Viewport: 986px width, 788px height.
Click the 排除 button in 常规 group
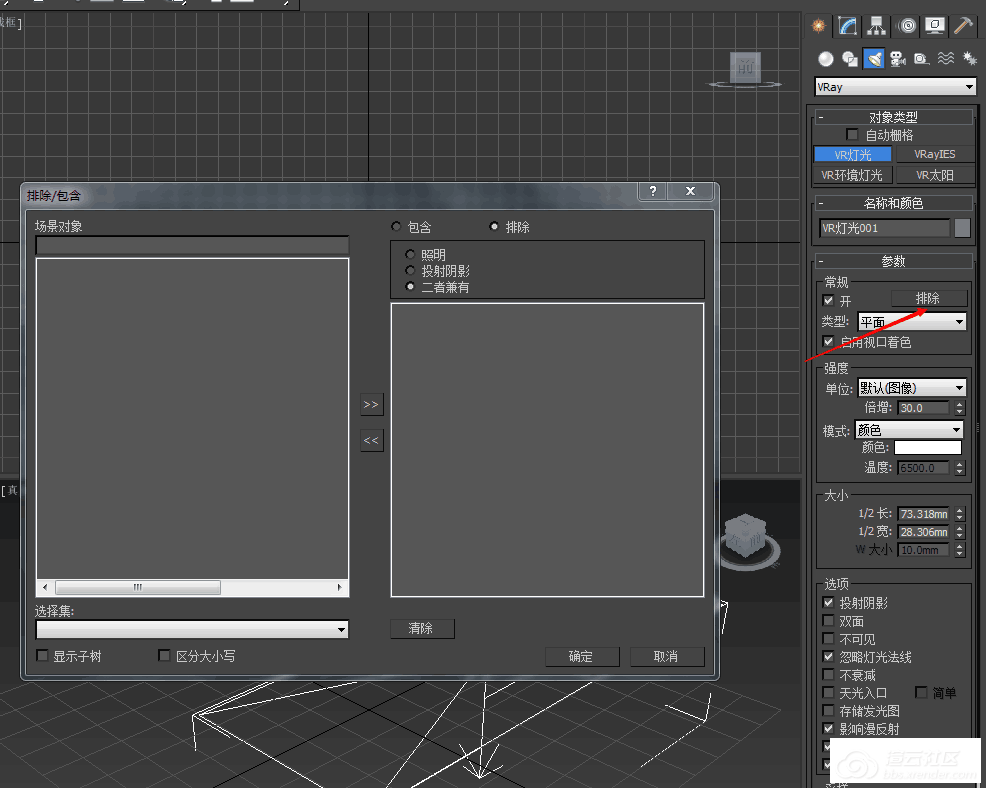coord(928,298)
